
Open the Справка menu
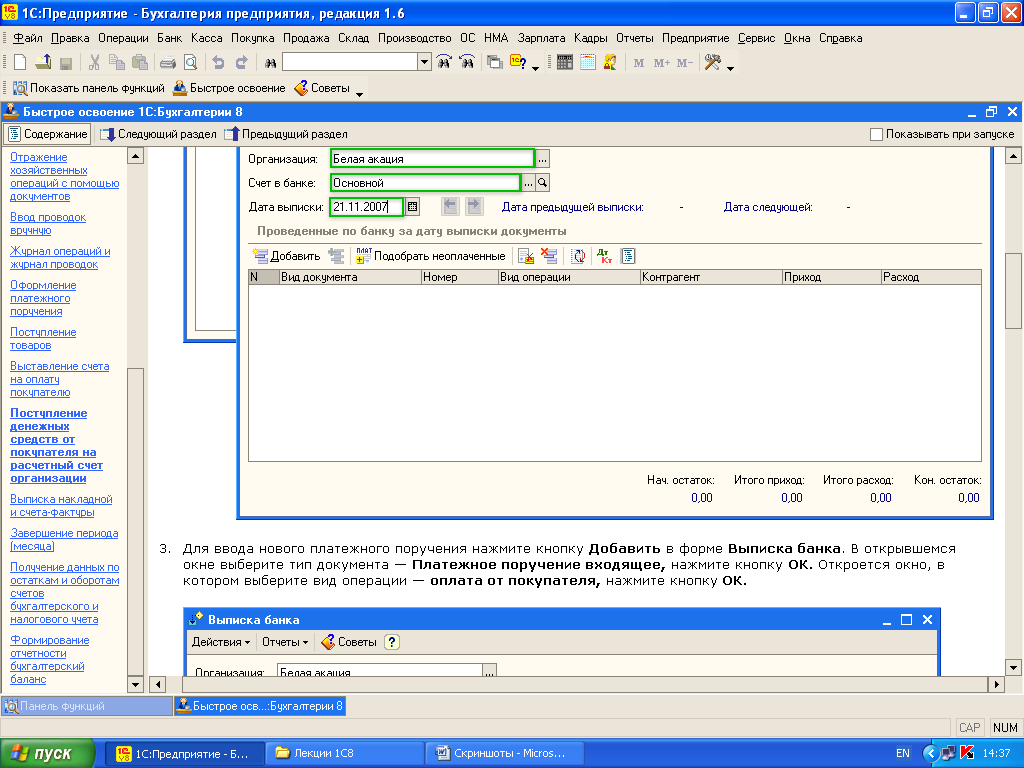[x=840, y=38]
